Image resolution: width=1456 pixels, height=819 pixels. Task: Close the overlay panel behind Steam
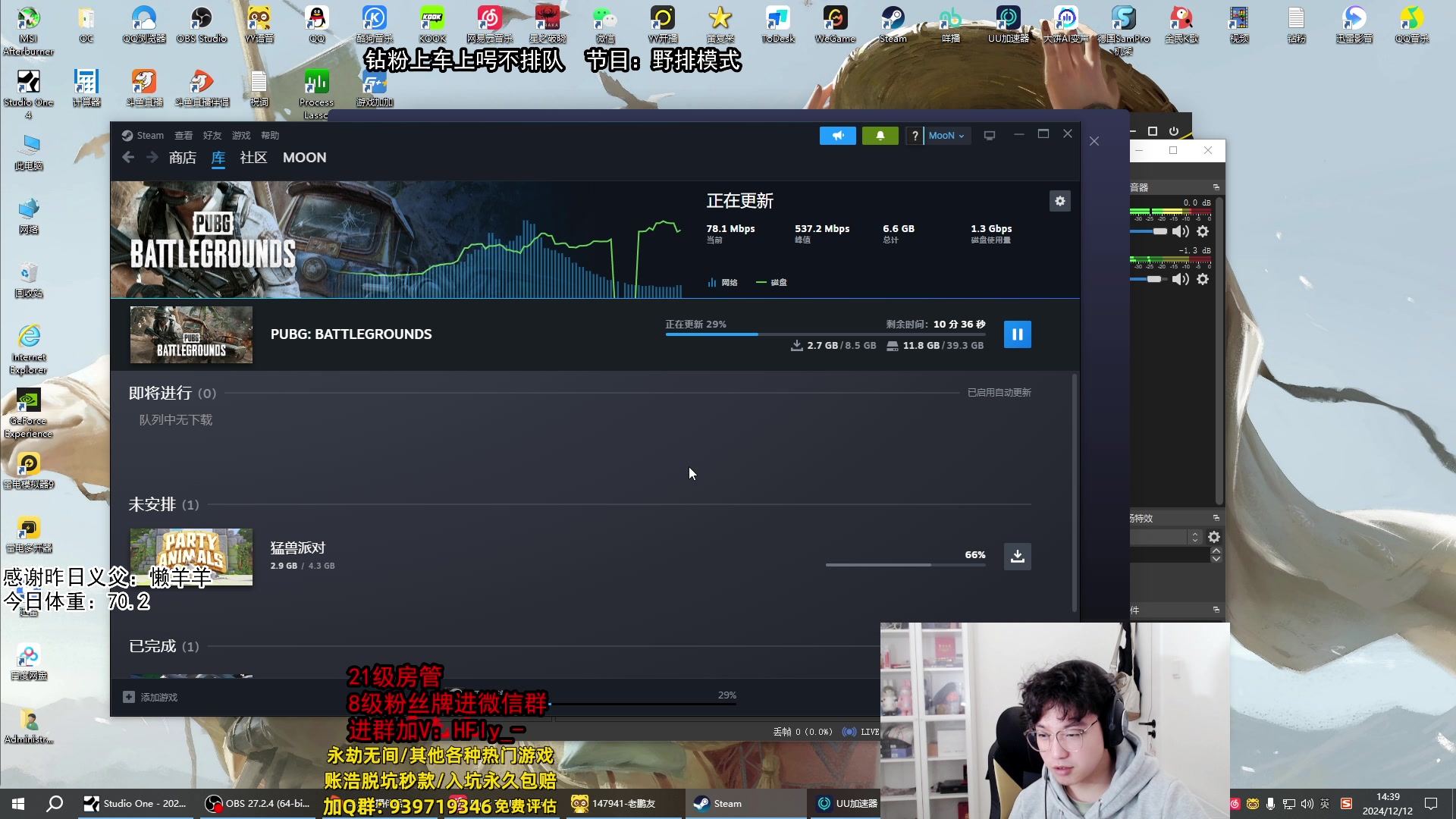pos(1094,141)
